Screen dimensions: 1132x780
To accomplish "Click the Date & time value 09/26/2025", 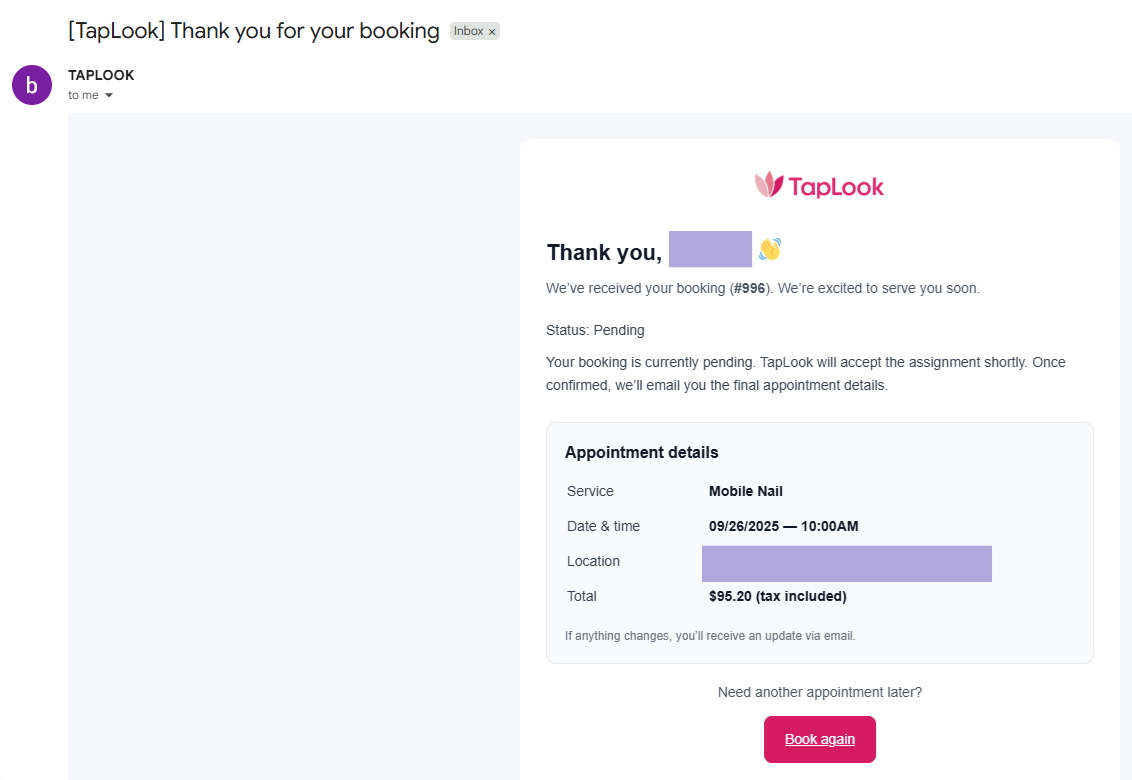I will pyautogui.click(x=782, y=526).
